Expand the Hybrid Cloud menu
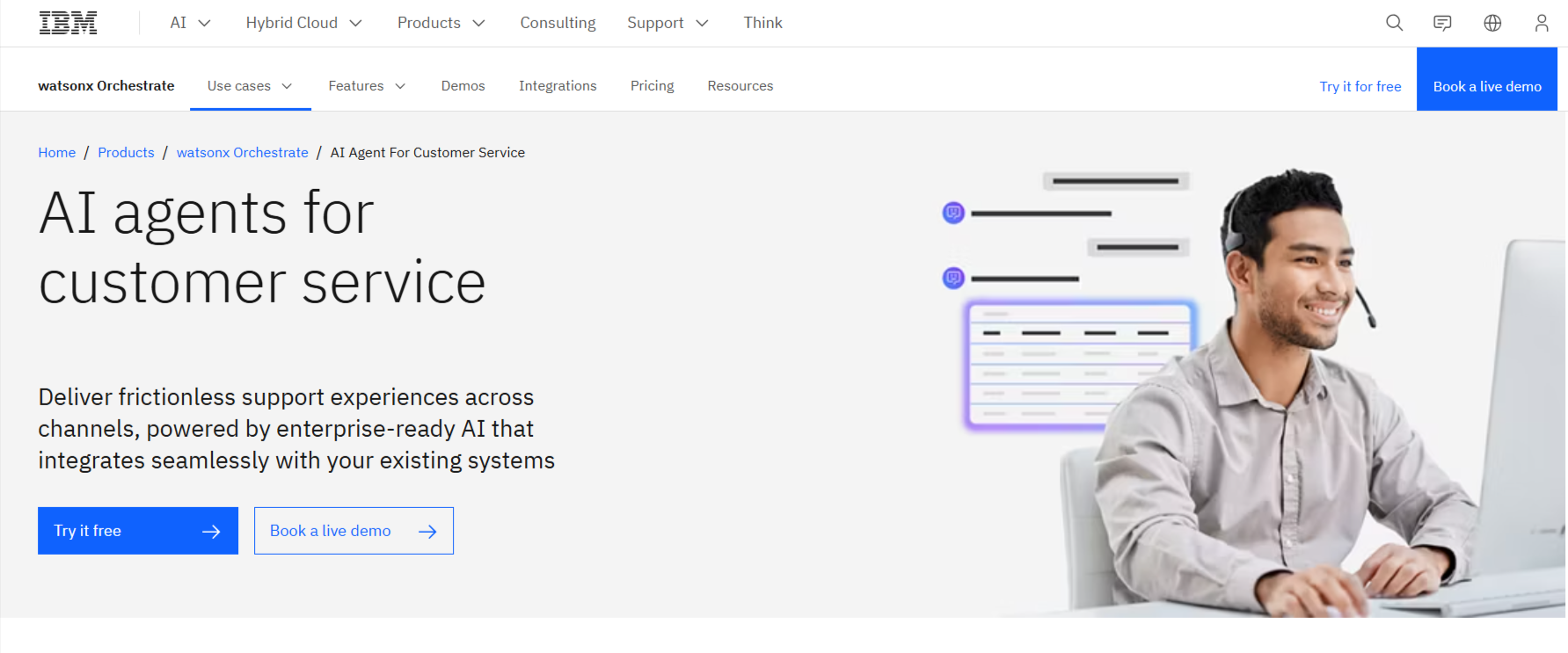Screen dimensions: 1568x653 click(x=304, y=23)
